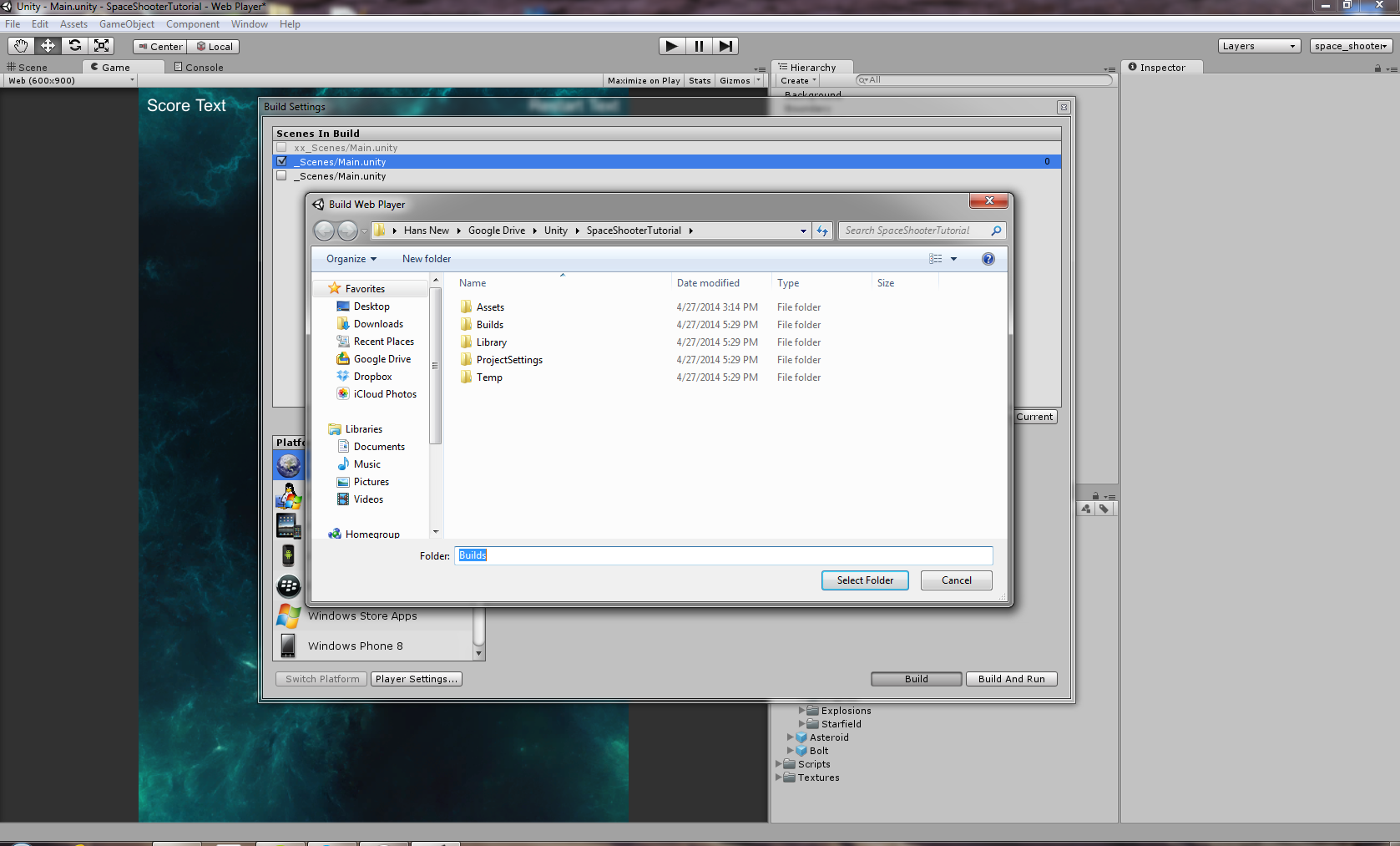Click the Step frame button
This screenshot has width=1400, height=846.
click(726, 46)
